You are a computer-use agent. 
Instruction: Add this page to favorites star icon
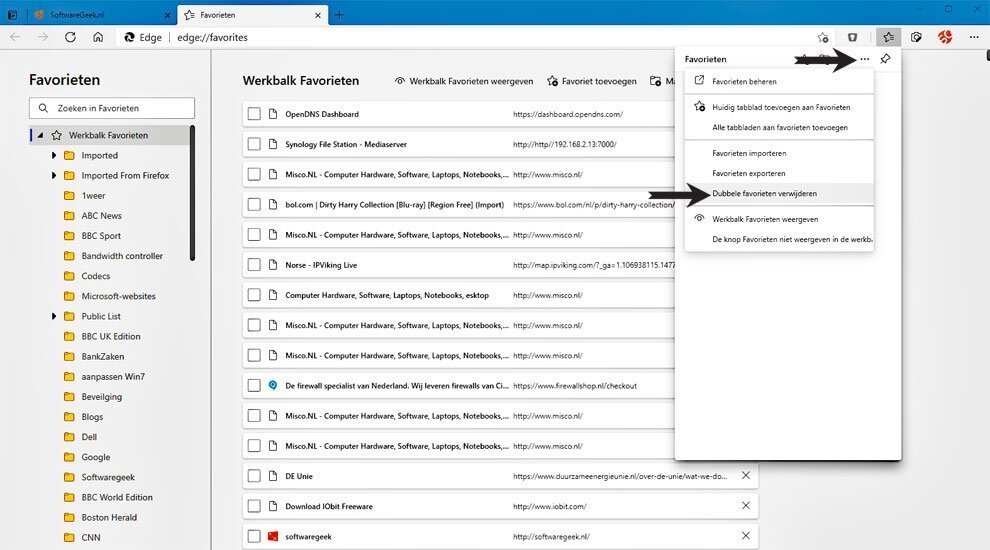click(x=823, y=37)
